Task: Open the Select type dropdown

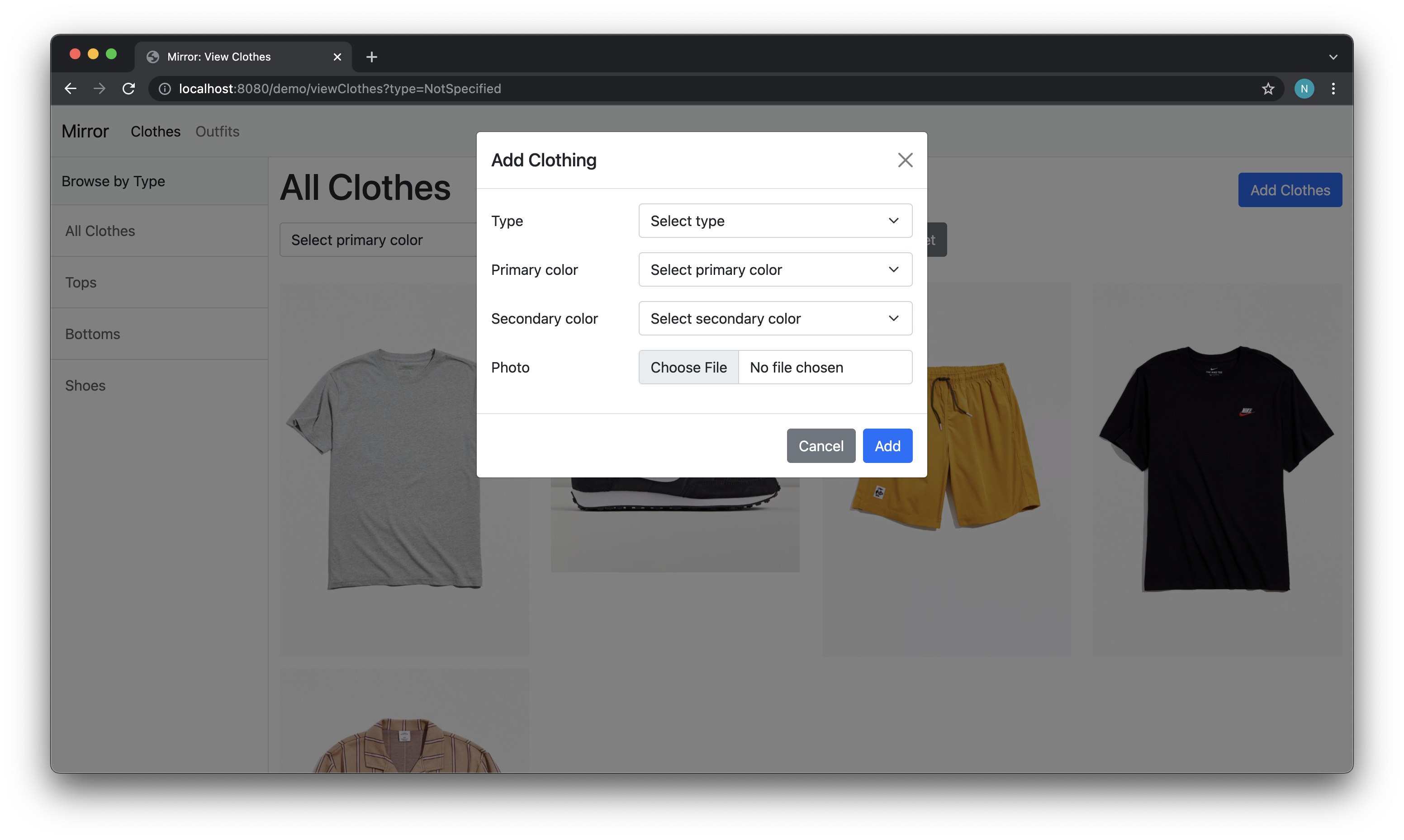Action: (x=774, y=221)
